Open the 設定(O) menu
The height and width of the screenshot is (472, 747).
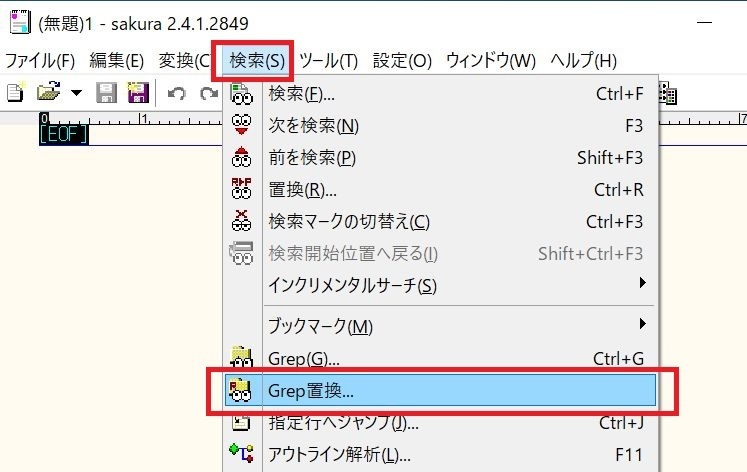pos(402,60)
